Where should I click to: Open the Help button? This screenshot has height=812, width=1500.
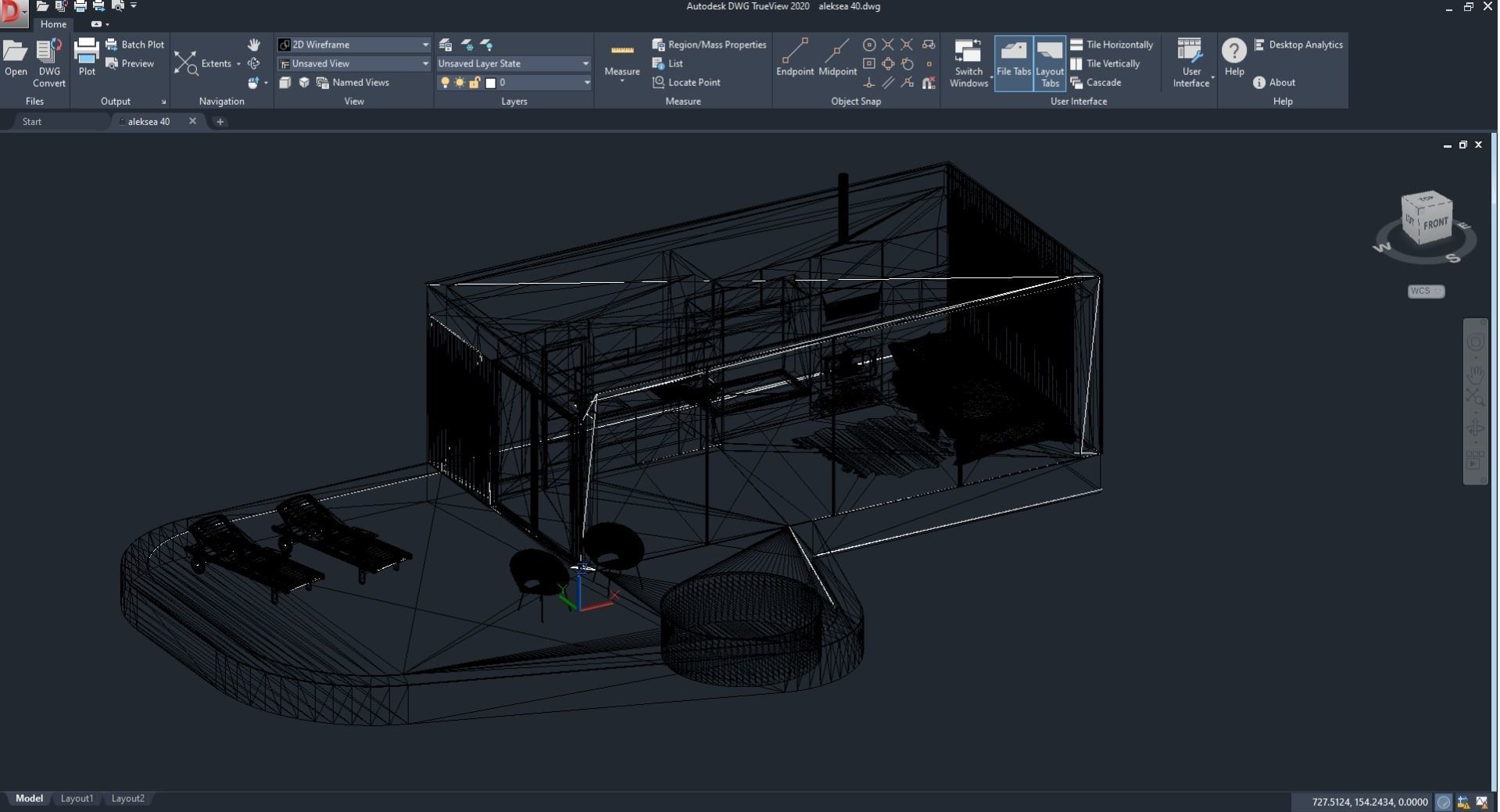[1234, 58]
